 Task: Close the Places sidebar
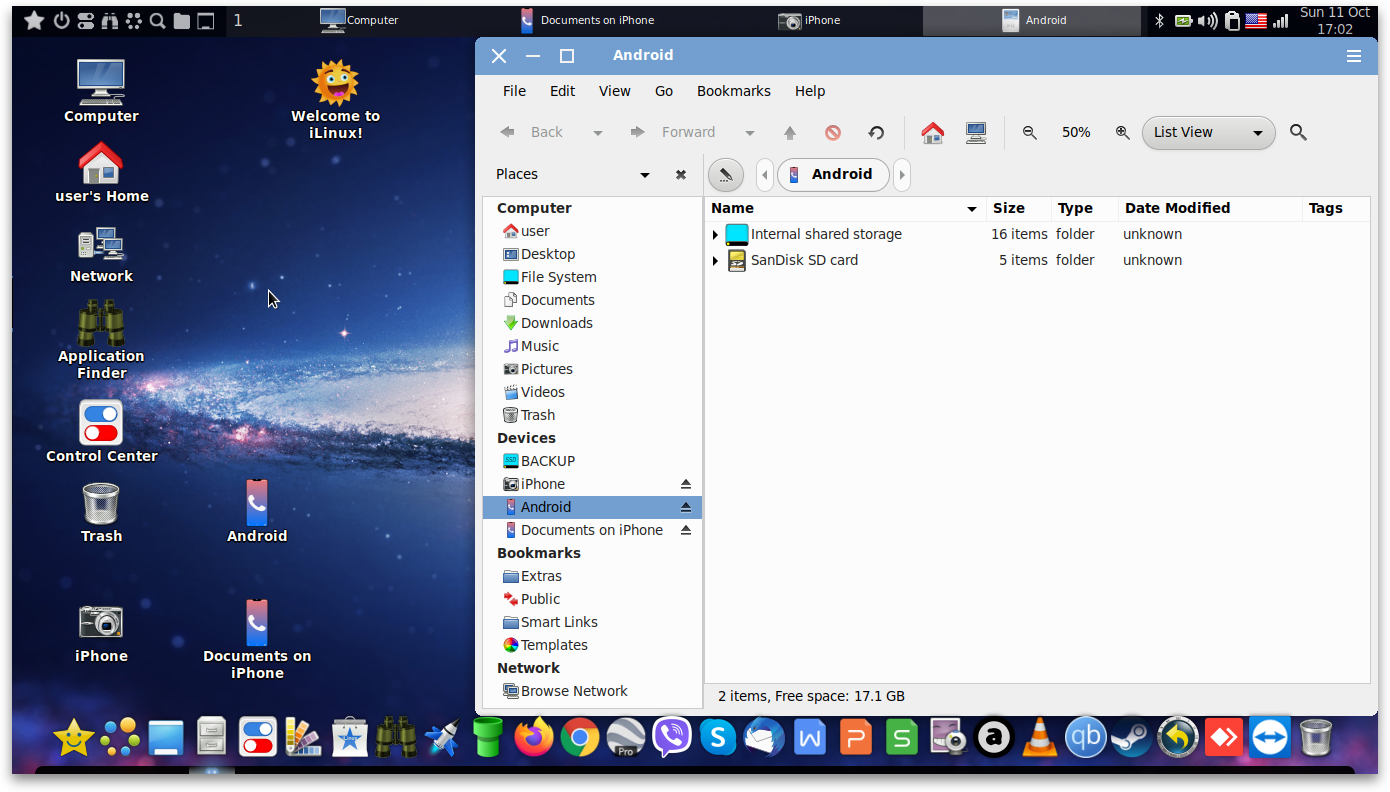click(x=681, y=174)
